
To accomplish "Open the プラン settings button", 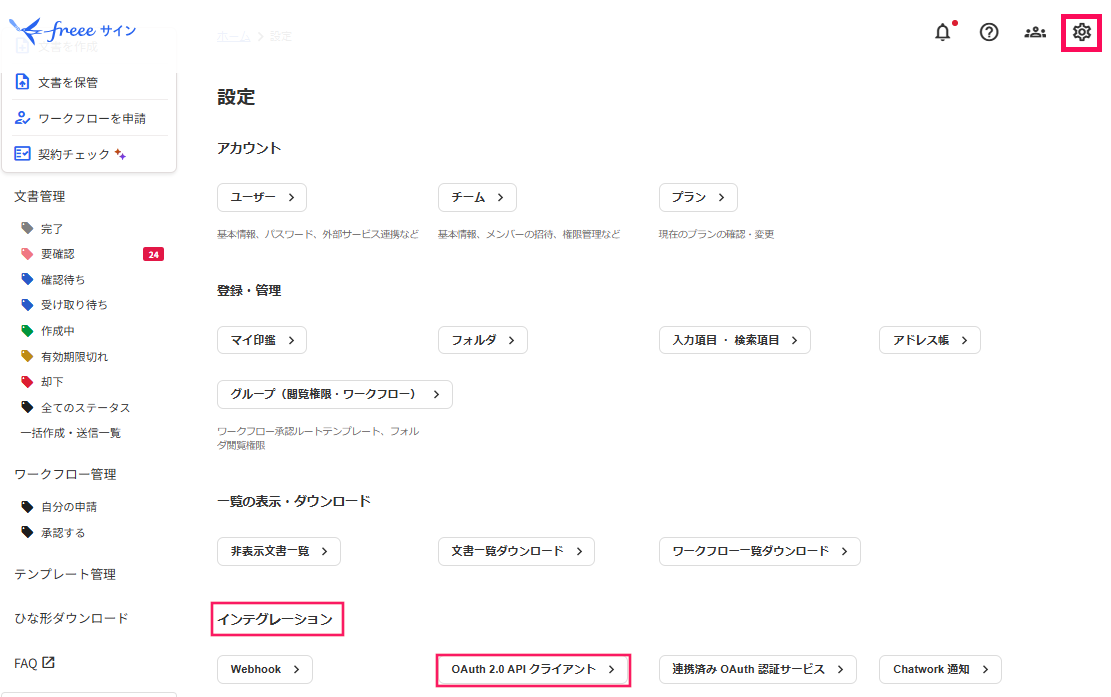I will [x=699, y=198].
